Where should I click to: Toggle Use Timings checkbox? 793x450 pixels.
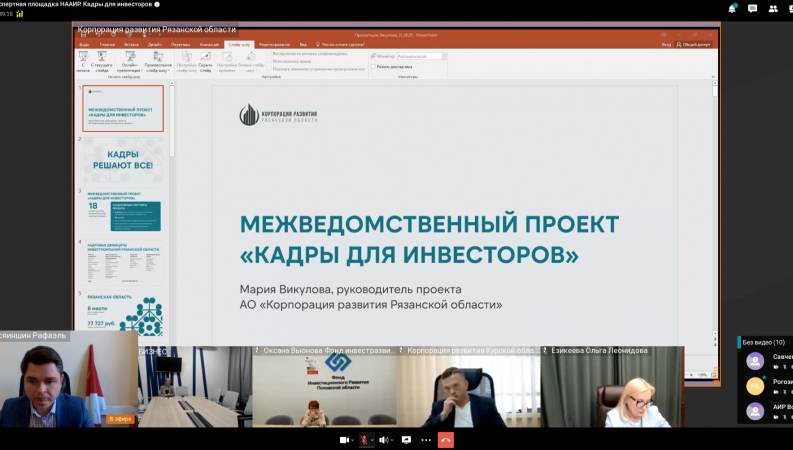tap(269, 61)
